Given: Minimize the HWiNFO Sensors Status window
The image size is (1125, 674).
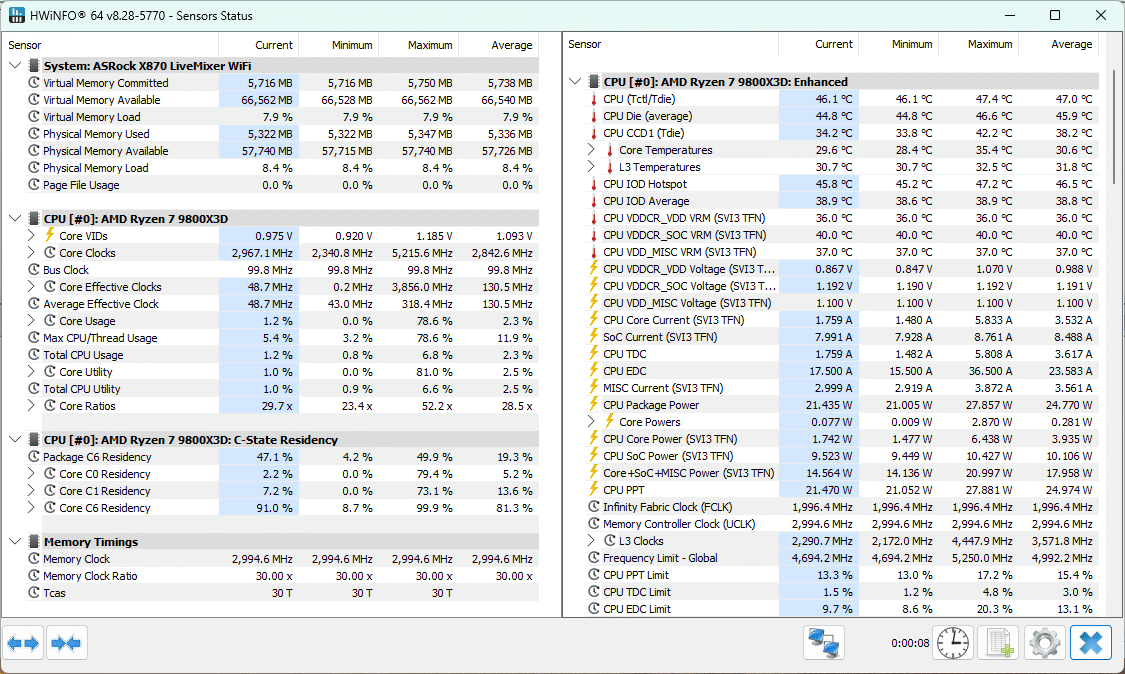Looking at the screenshot, I should click(x=1009, y=15).
